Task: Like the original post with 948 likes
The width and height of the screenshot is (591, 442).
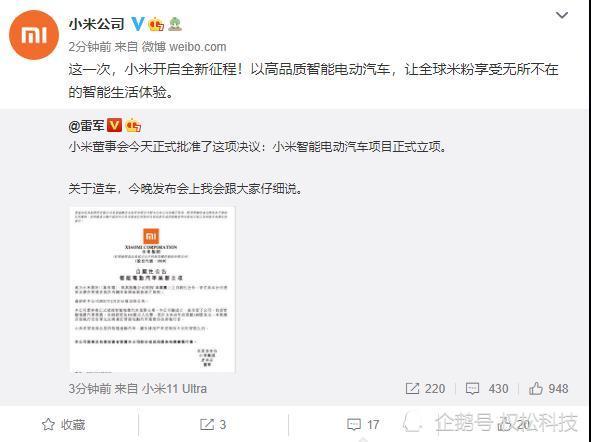Action: point(548,388)
